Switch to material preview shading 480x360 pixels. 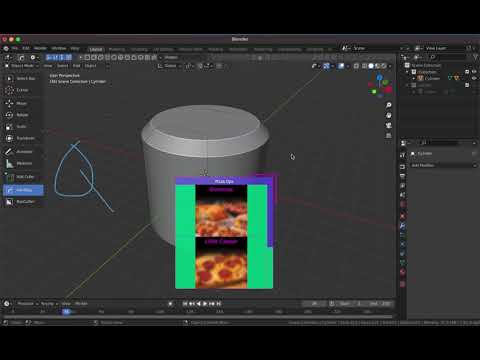[377, 66]
